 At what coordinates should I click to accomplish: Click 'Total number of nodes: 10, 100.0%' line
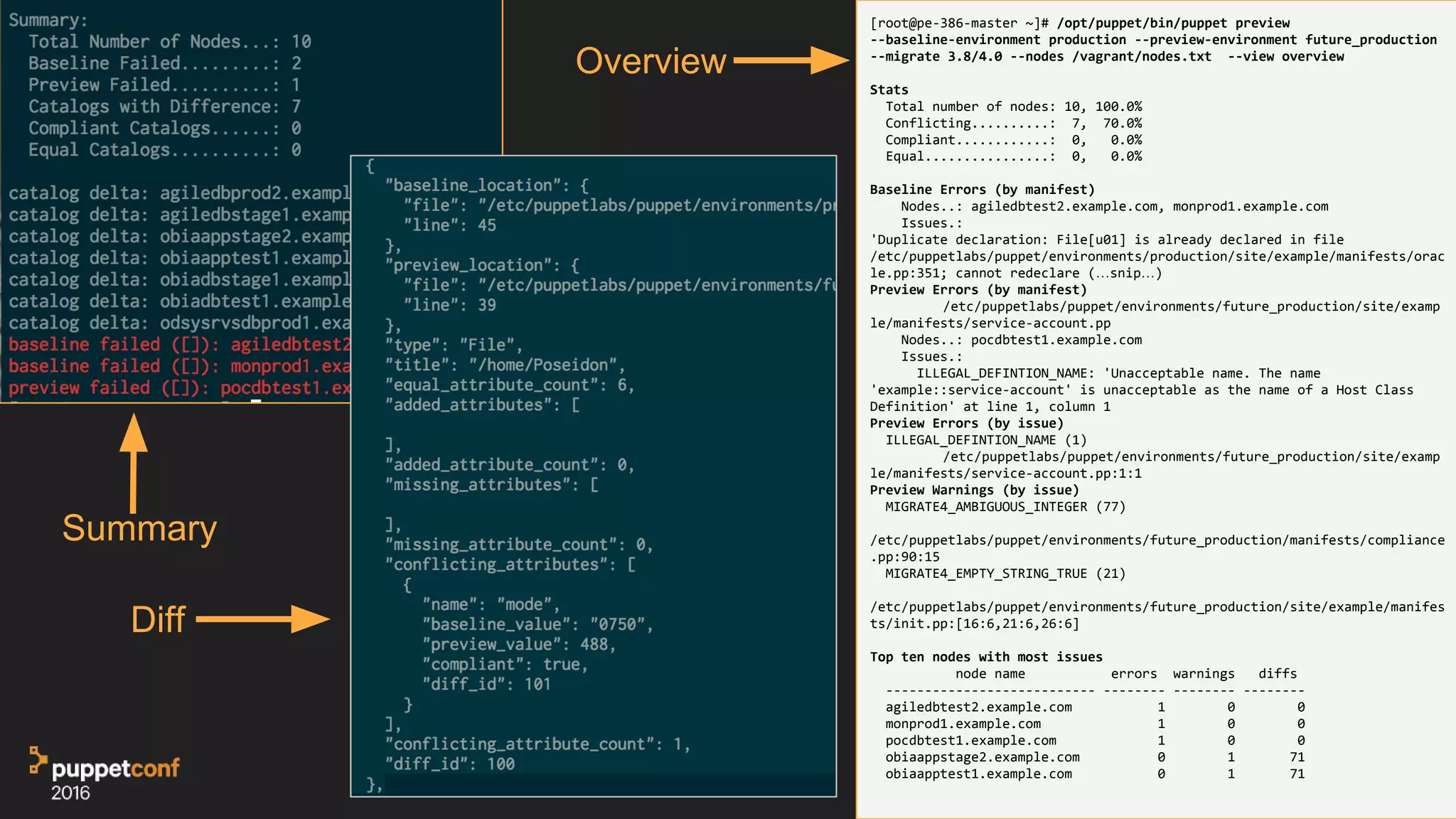[1014, 107]
